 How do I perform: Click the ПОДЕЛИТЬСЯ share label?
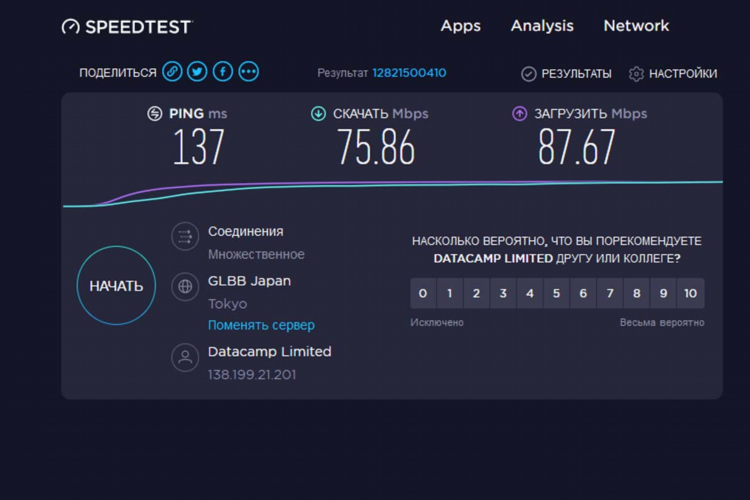(x=118, y=73)
